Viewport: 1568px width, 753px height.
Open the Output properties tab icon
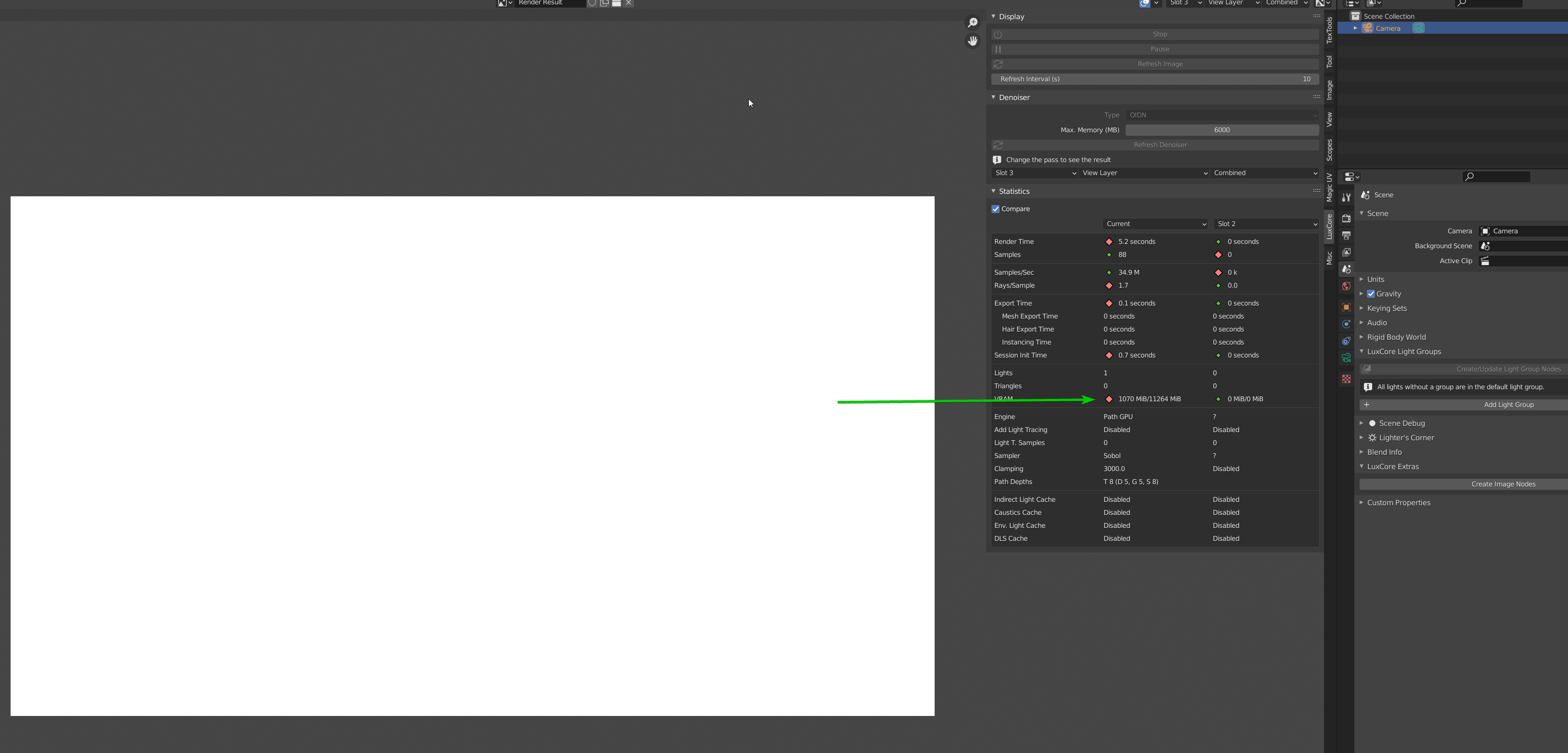1346,235
